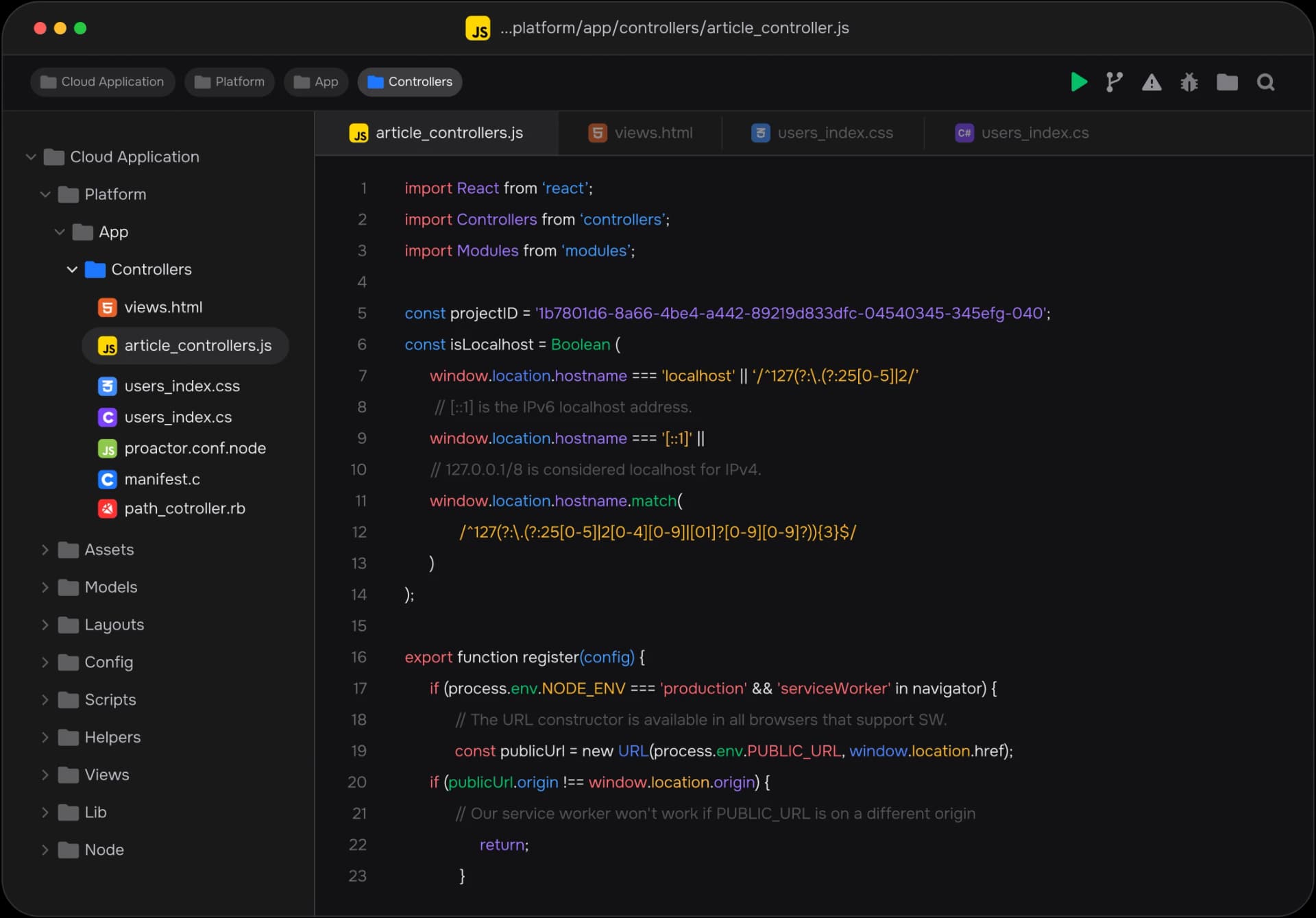1316x918 pixels.
Task: Open path_cotroller.rb in the sidebar
Action: click(x=184, y=508)
